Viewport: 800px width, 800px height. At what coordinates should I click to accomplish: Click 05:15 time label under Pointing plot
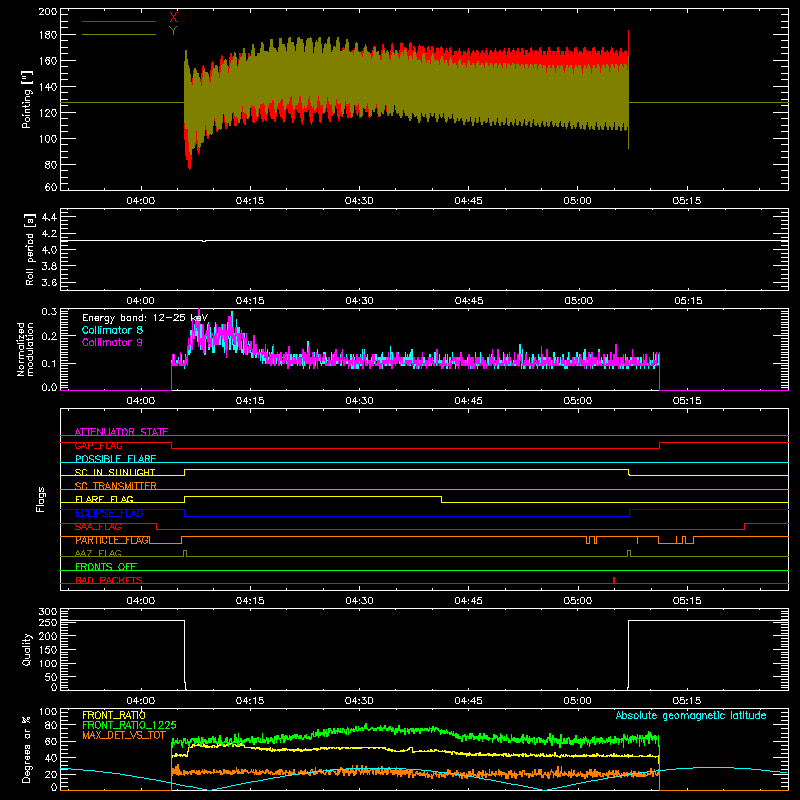687,201
